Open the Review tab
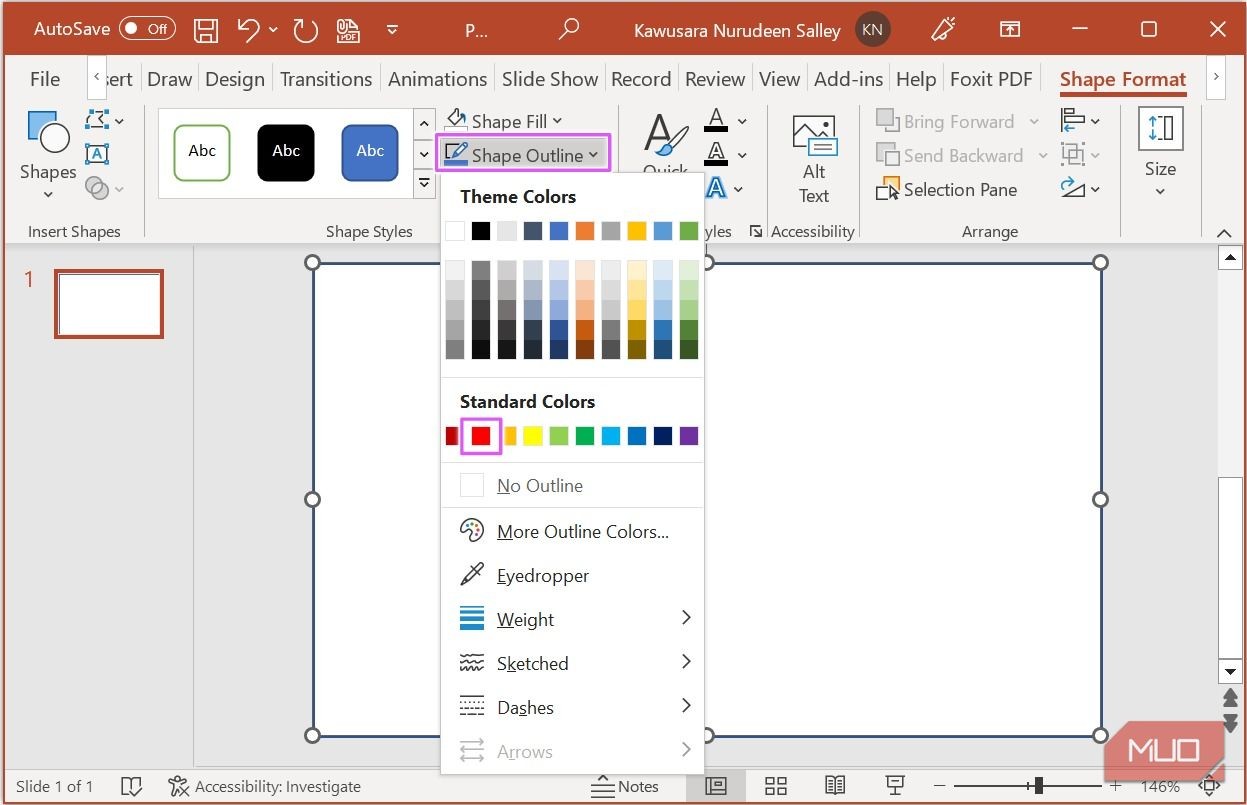The image size is (1247, 805). [715, 79]
